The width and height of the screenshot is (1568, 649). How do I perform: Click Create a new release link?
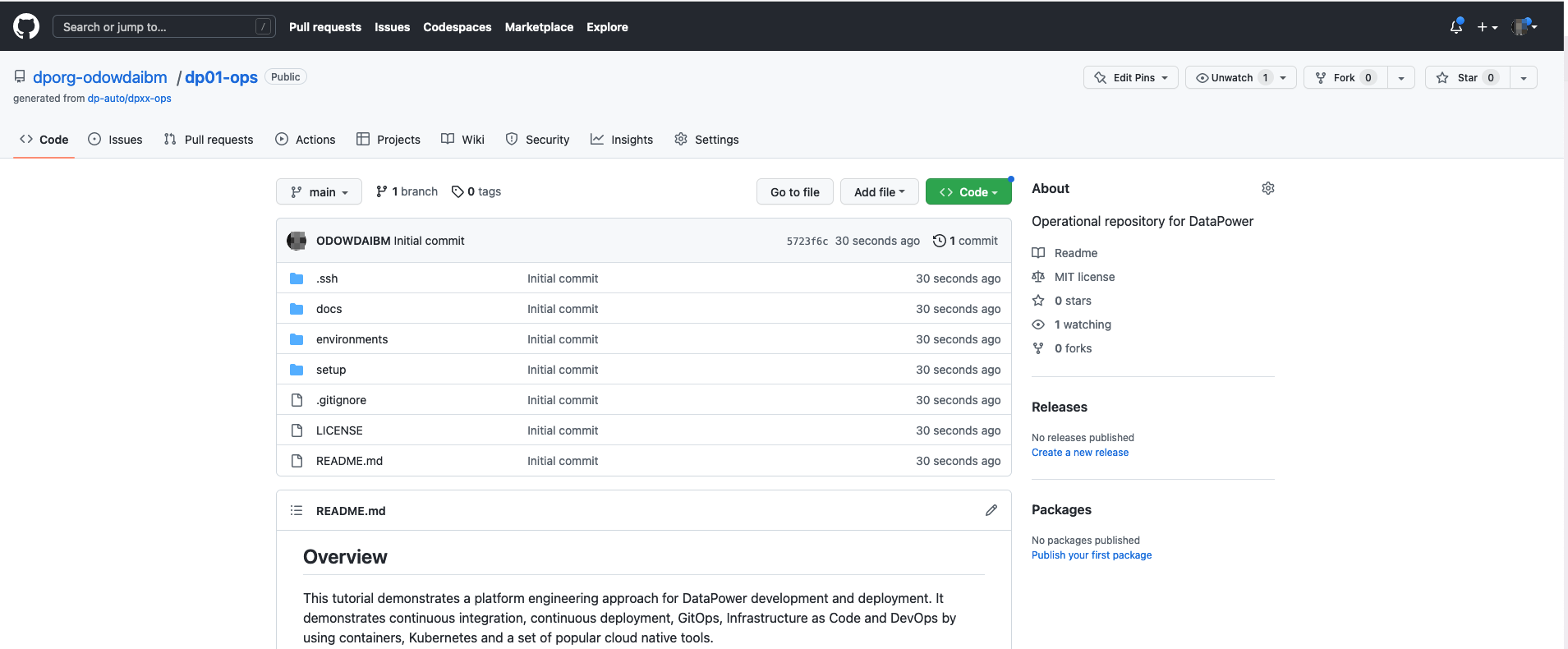coord(1080,453)
